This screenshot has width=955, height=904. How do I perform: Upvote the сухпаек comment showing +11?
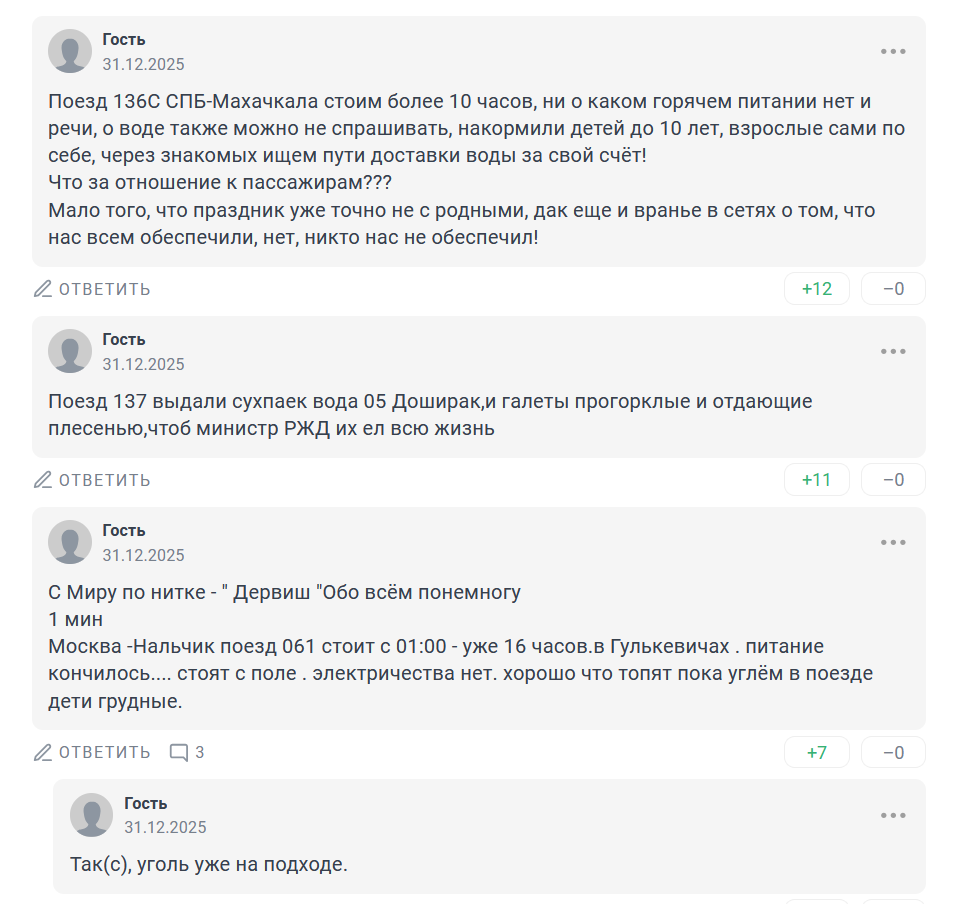tap(817, 480)
